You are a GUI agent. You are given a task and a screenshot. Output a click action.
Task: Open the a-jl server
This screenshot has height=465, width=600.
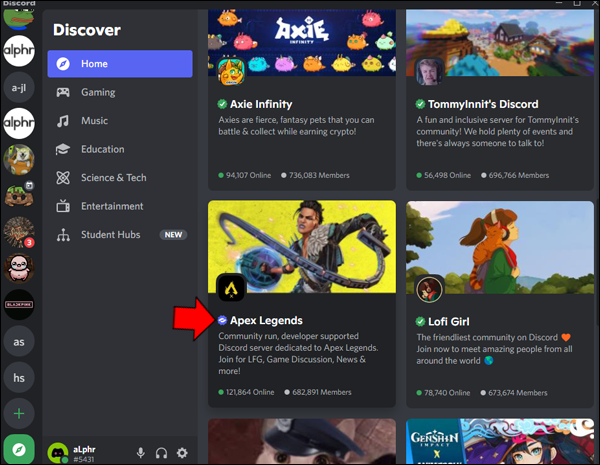coord(19,88)
